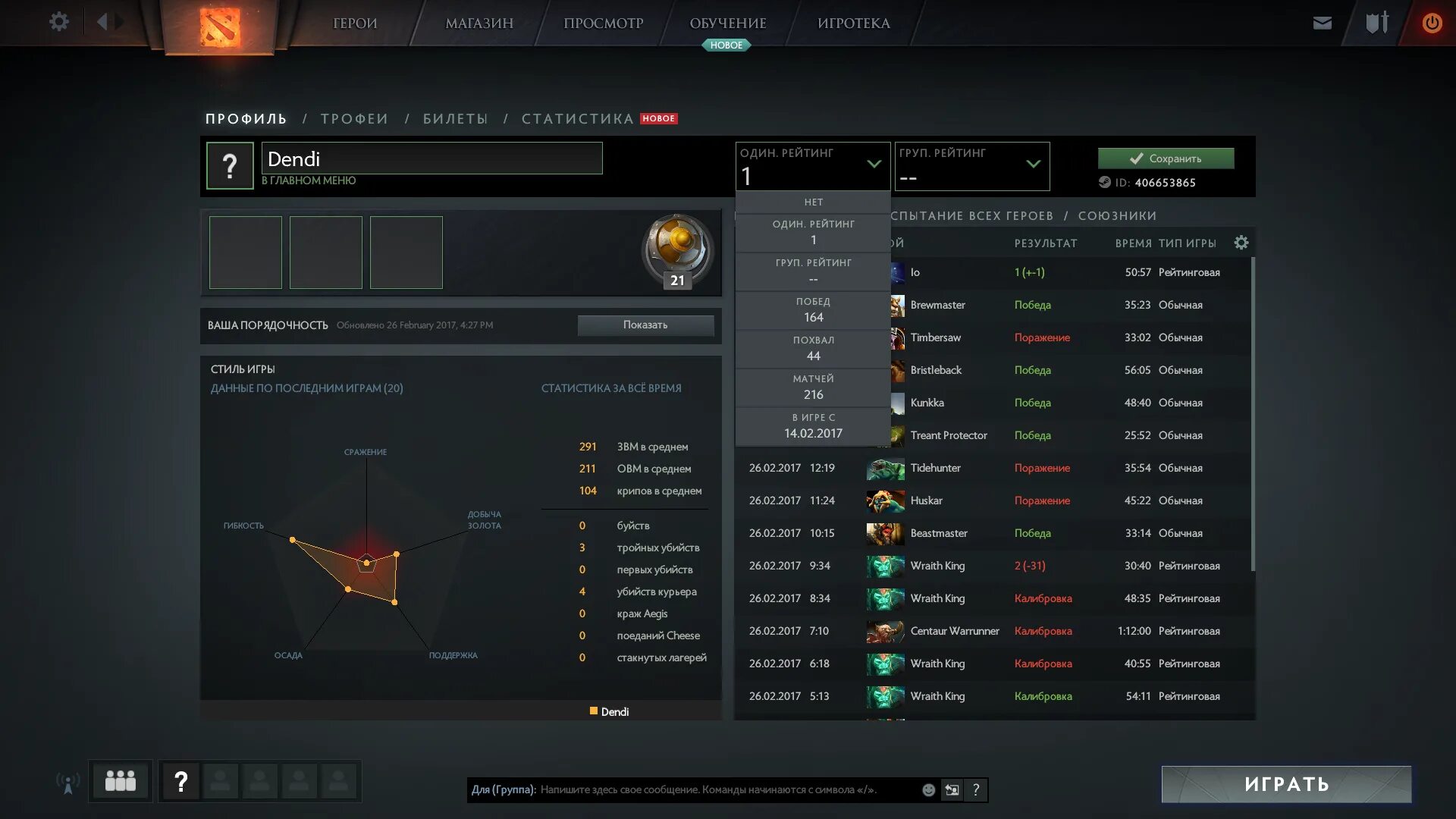Click the Dendi profile name field

(x=431, y=159)
